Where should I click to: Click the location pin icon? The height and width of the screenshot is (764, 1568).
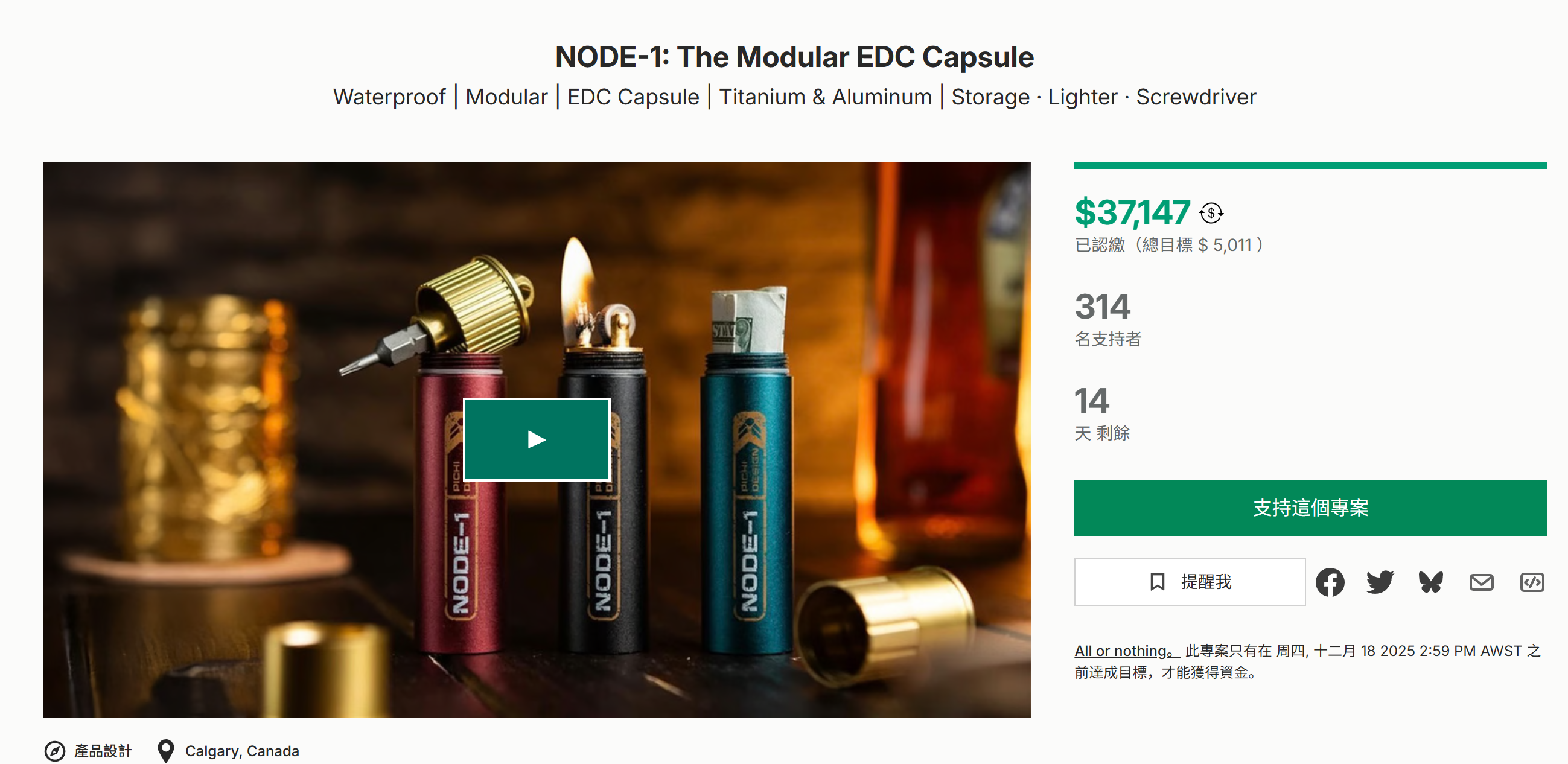tap(165, 751)
